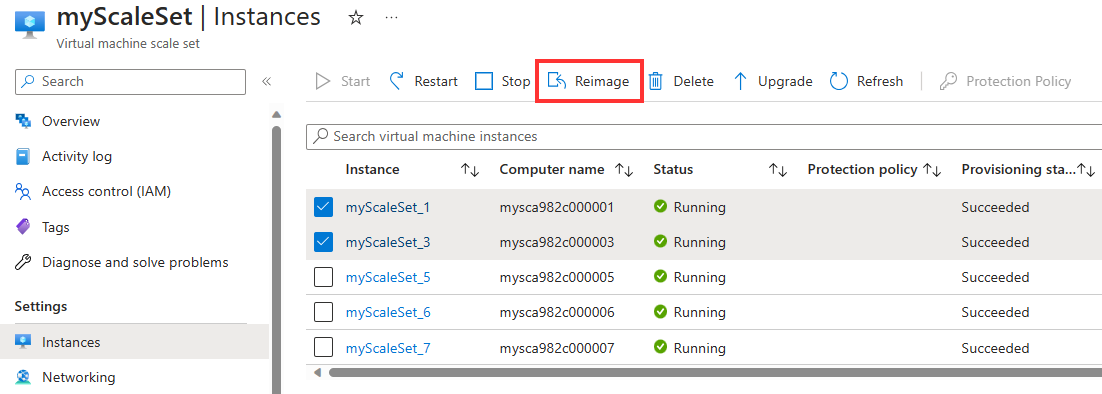Click computer name mysca982c000005
1102x394 pixels.
[557, 277]
